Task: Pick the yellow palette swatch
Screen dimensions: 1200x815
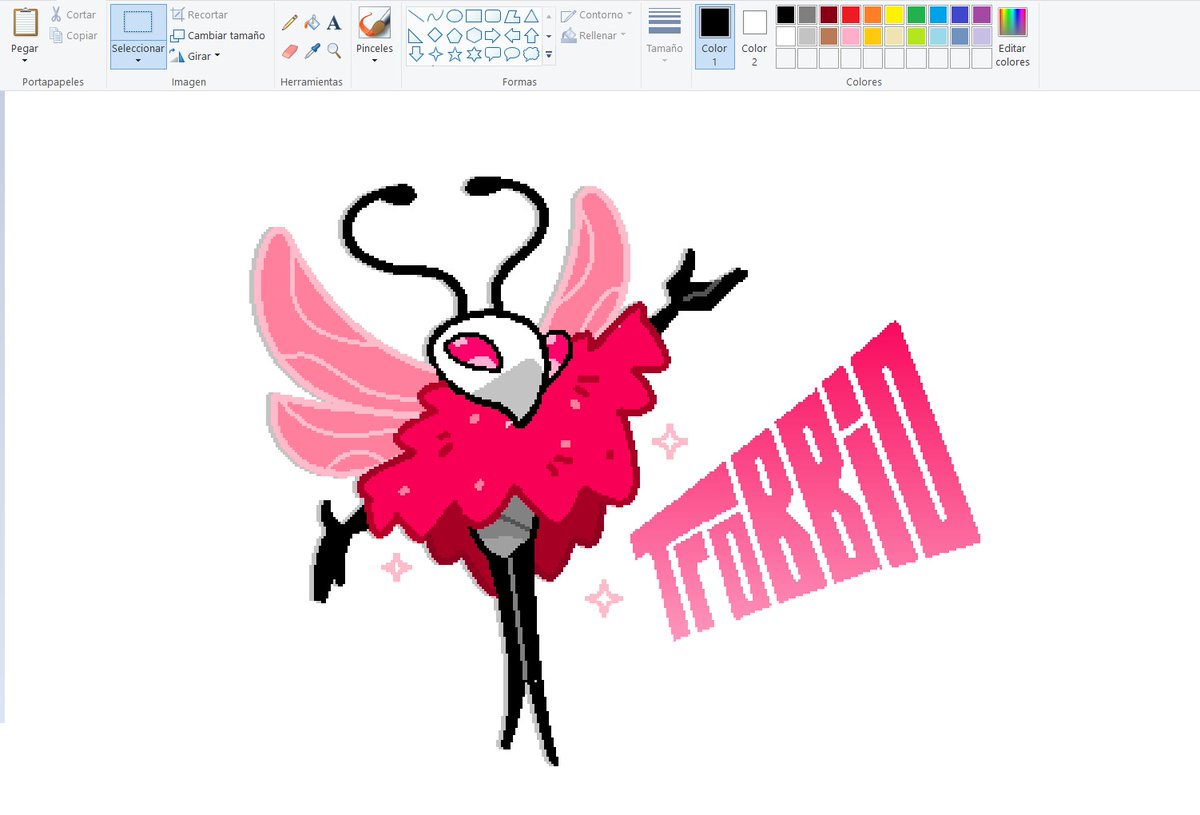Action: coord(895,15)
